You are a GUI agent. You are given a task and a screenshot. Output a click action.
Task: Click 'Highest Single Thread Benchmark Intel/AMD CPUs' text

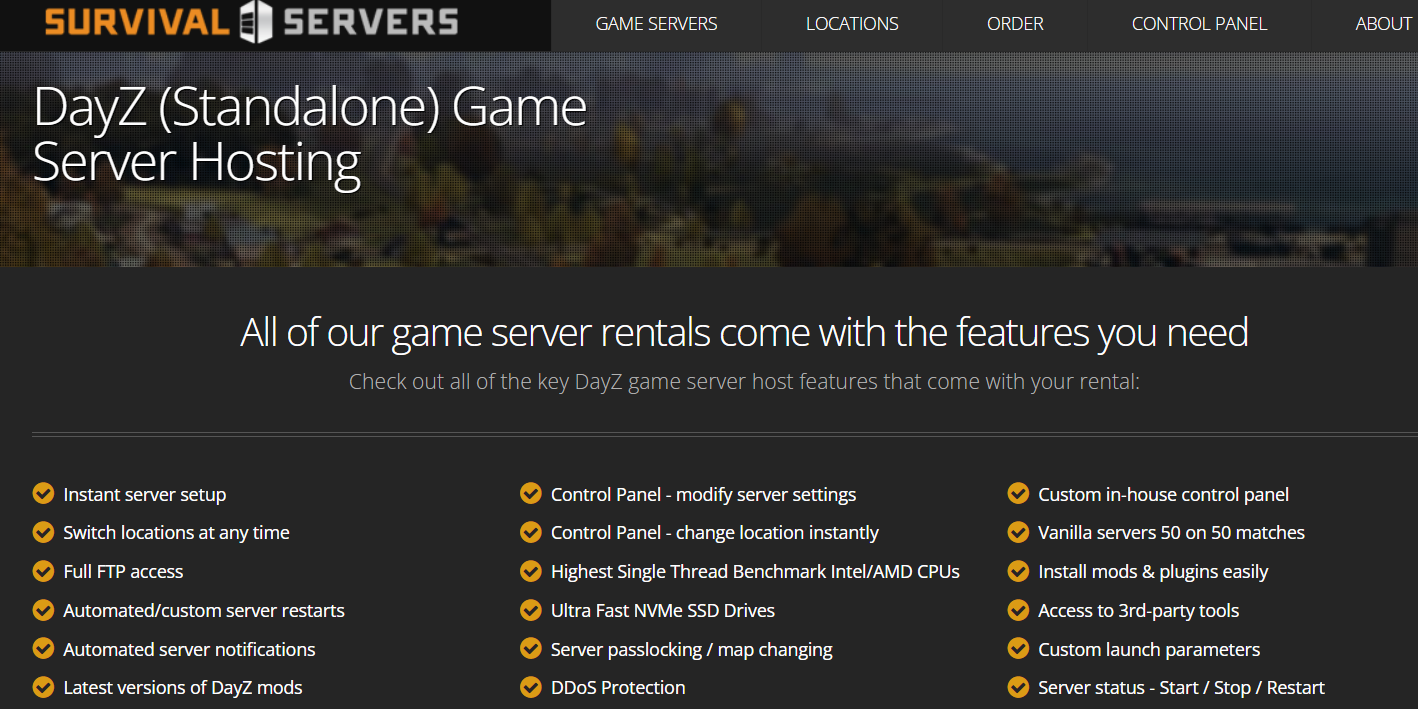coord(755,572)
